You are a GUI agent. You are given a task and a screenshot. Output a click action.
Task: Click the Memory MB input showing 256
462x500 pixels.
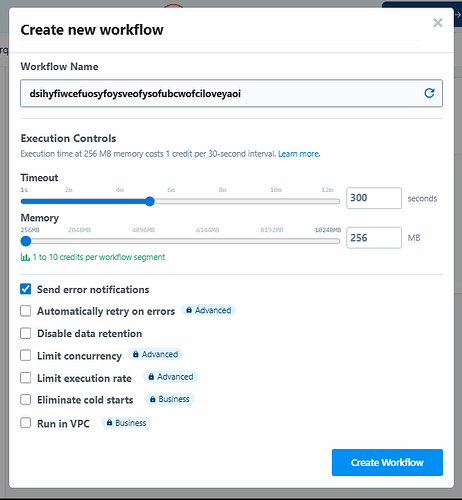coord(374,238)
